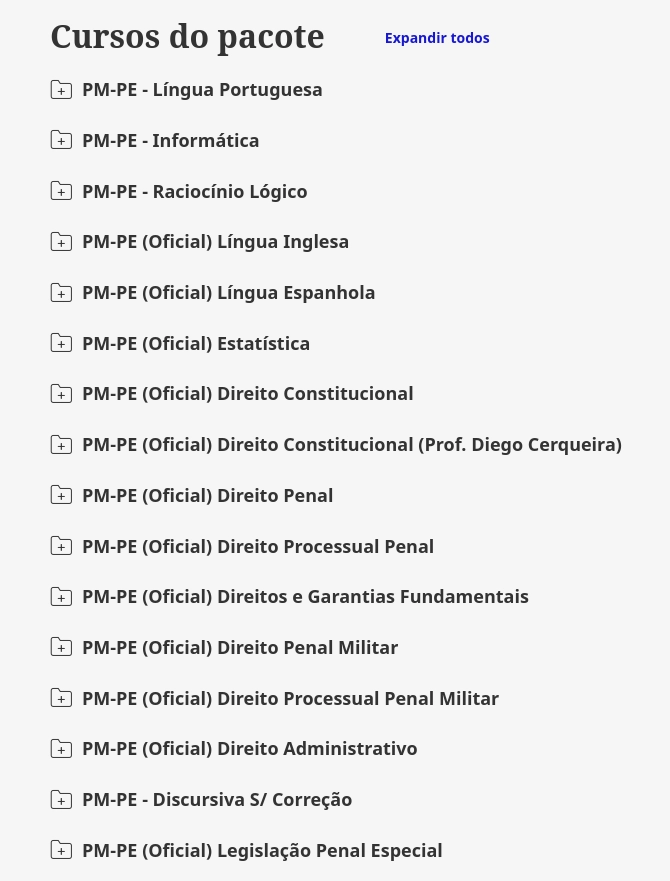Viewport: 670px width, 881px height.
Task: Click folder icon beside Língua Espanhola
Action: (61, 293)
